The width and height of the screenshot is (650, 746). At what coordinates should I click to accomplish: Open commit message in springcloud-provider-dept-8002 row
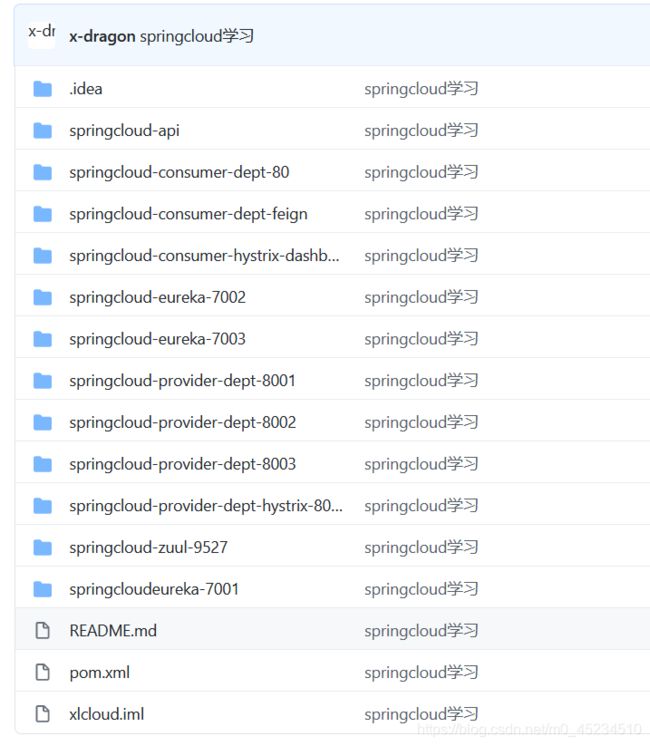pyautogui.click(x=421, y=422)
